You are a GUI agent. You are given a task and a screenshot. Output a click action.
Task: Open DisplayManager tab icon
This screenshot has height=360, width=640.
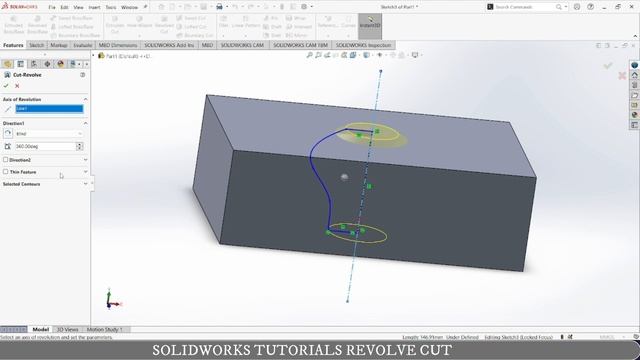61,64
